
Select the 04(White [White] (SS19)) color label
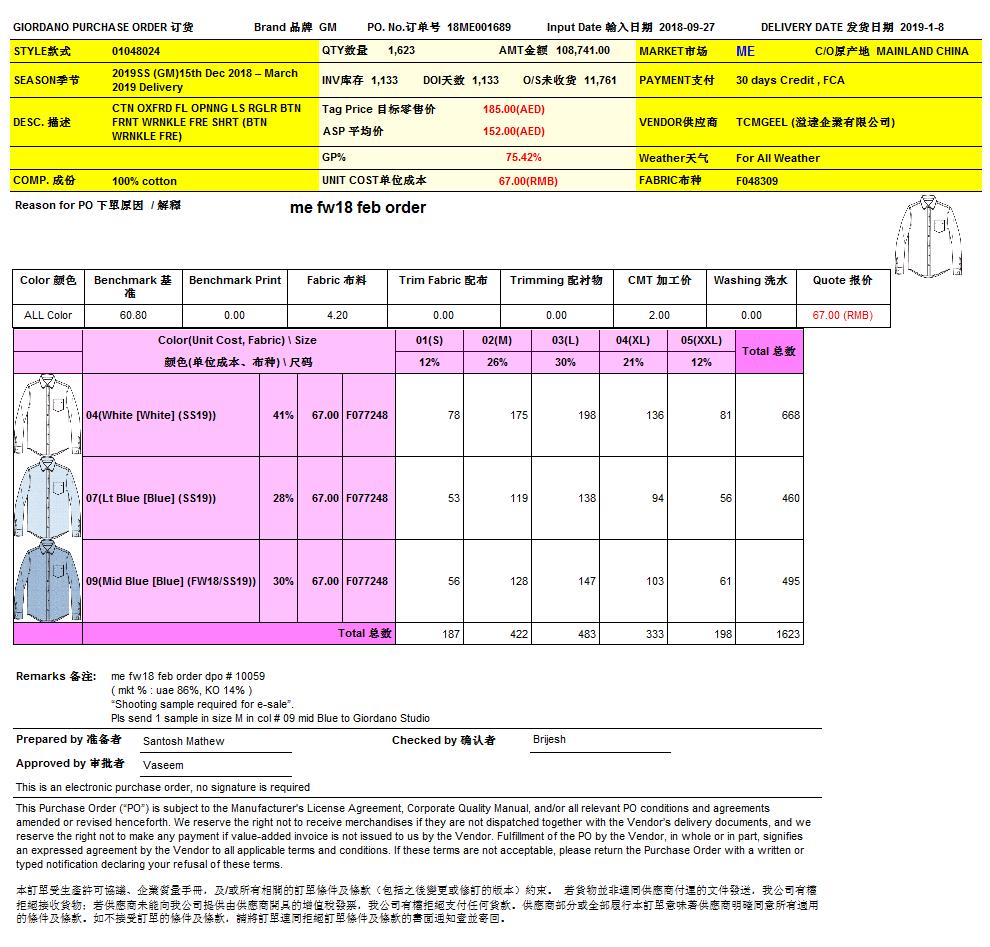click(x=151, y=415)
